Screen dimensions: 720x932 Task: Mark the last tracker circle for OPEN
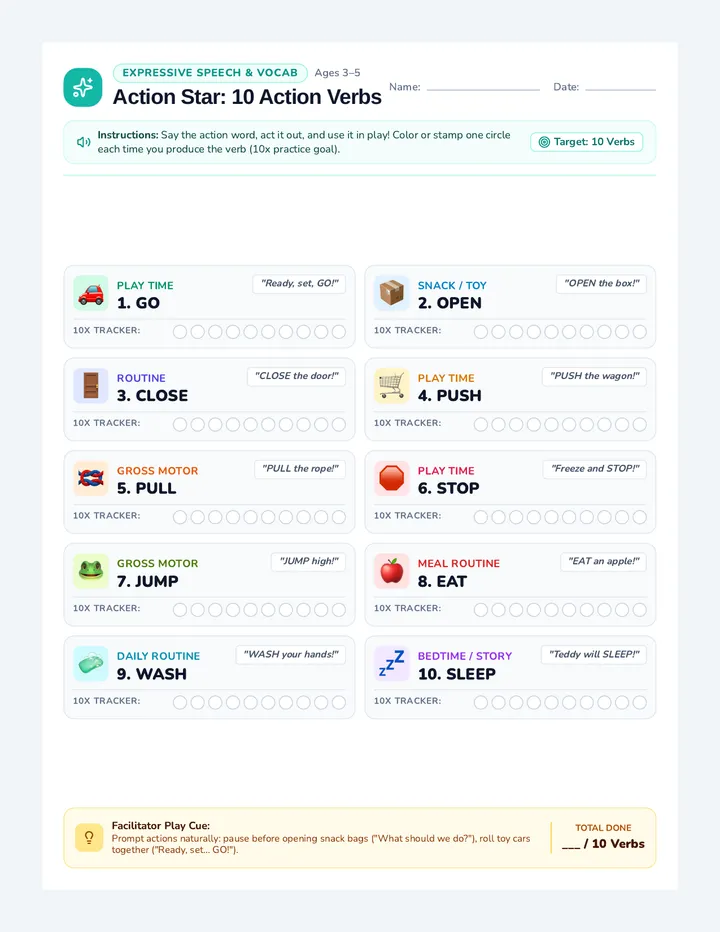pyautogui.click(x=639, y=332)
